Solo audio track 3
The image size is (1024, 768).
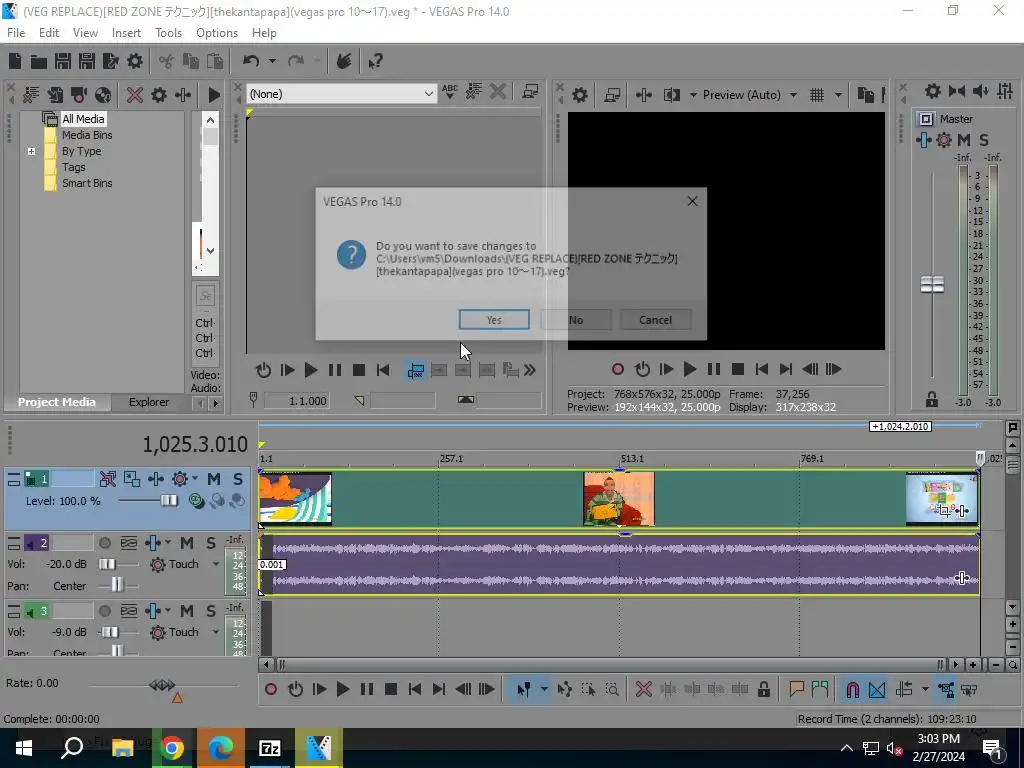pyautogui.click(x=210, y=611)
